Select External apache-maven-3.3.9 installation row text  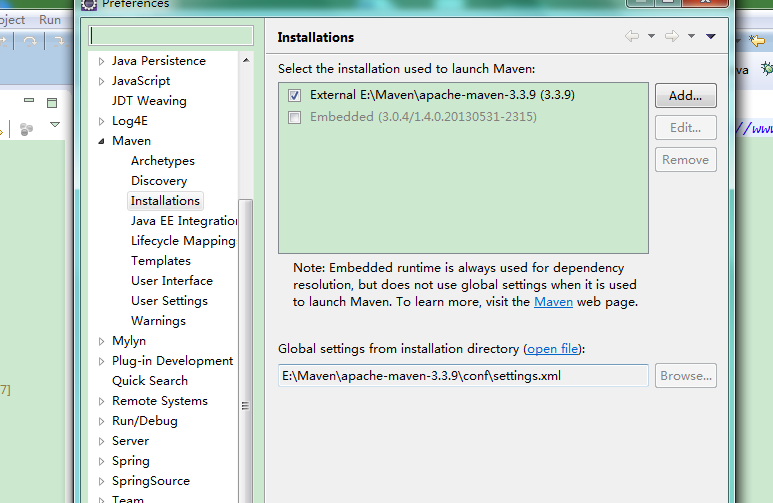(442, 95)
